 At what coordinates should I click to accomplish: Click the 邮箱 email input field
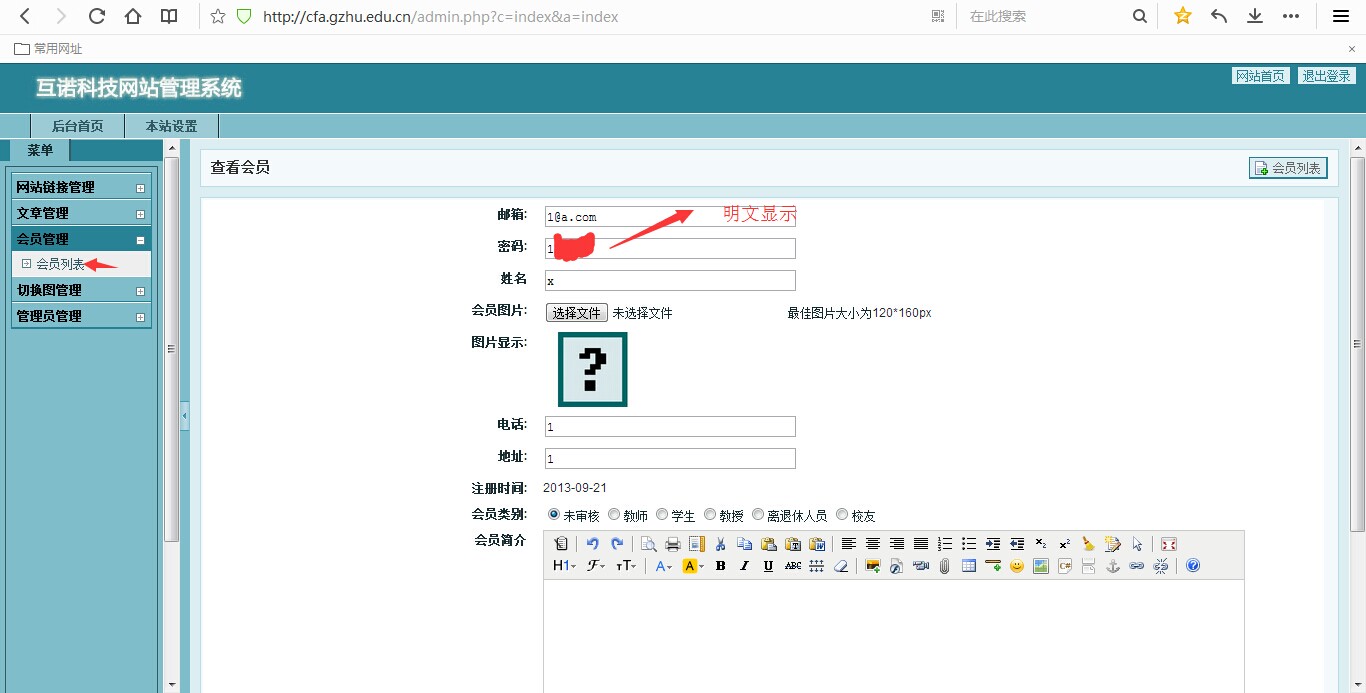point(670,216)
